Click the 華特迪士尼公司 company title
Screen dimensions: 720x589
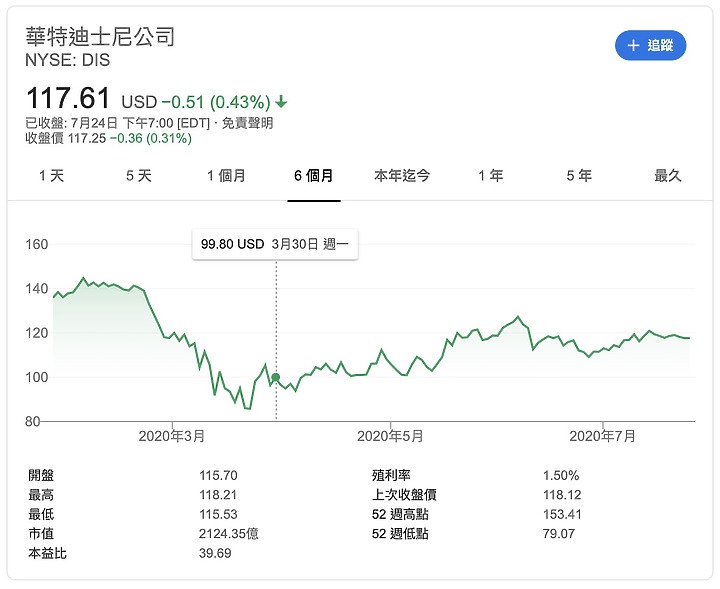point(100,36)
